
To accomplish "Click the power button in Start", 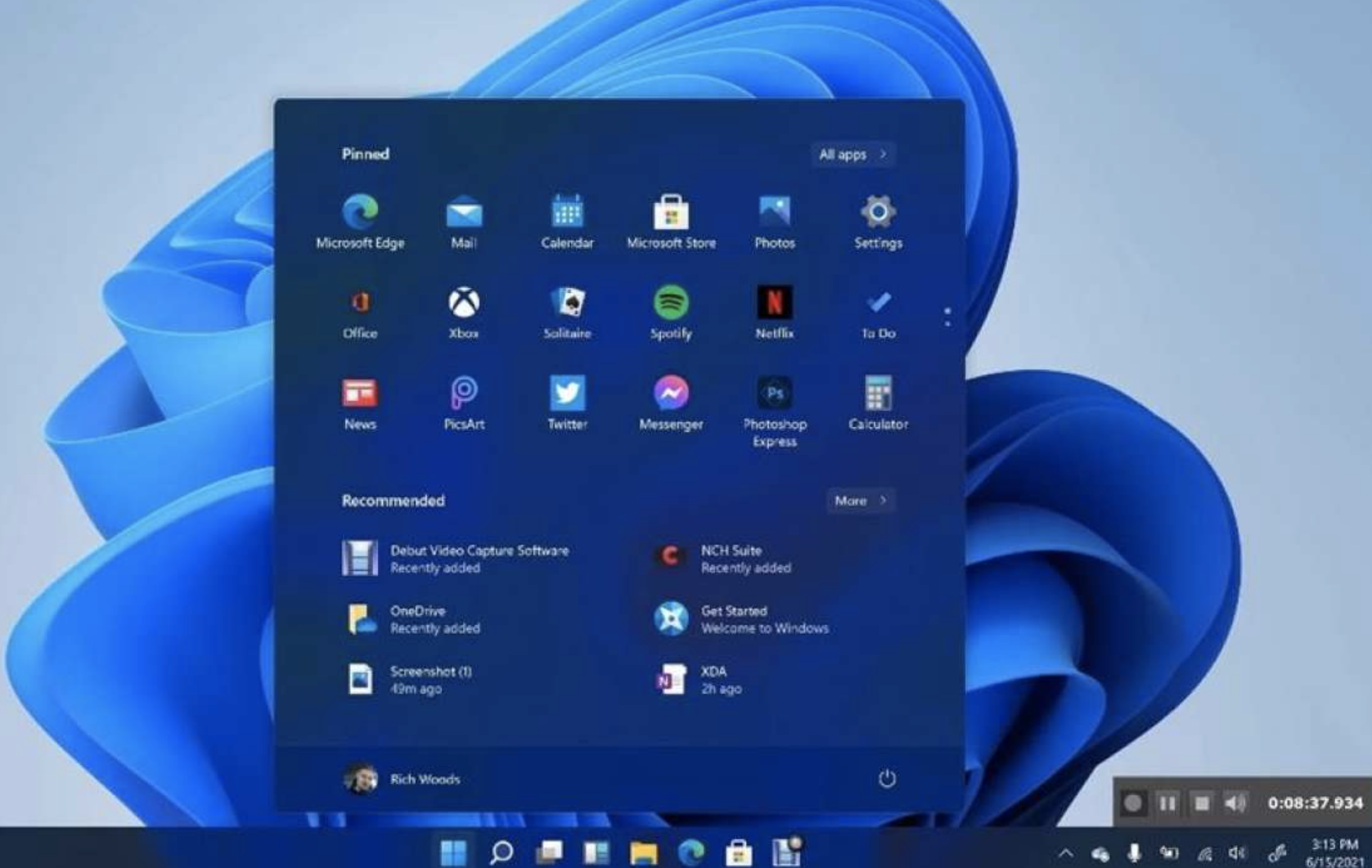I will click(887, 779).
